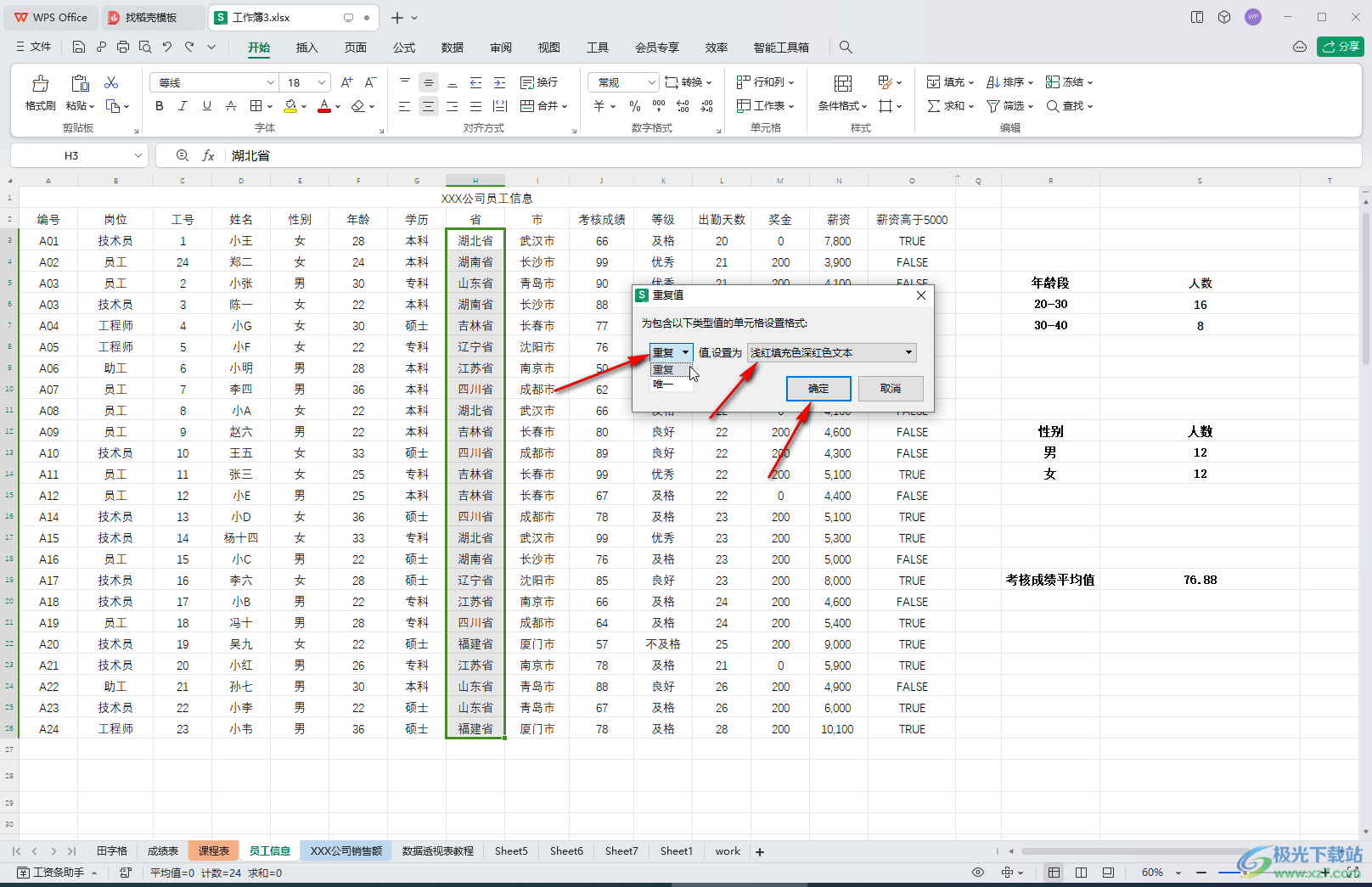
Task: Click the Conditional Format (条件格式) icon
Action: point(842,83)
